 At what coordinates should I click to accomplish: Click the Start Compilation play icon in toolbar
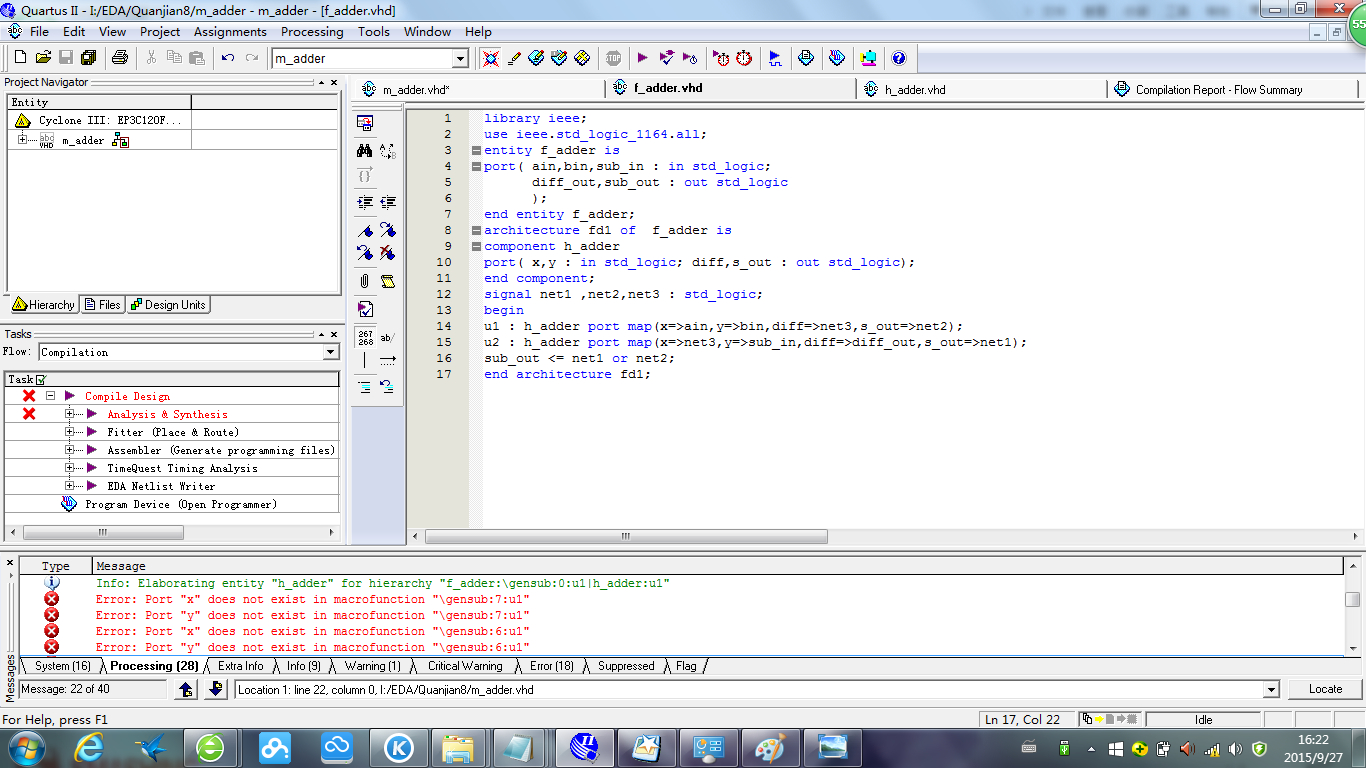coord(642,58)
